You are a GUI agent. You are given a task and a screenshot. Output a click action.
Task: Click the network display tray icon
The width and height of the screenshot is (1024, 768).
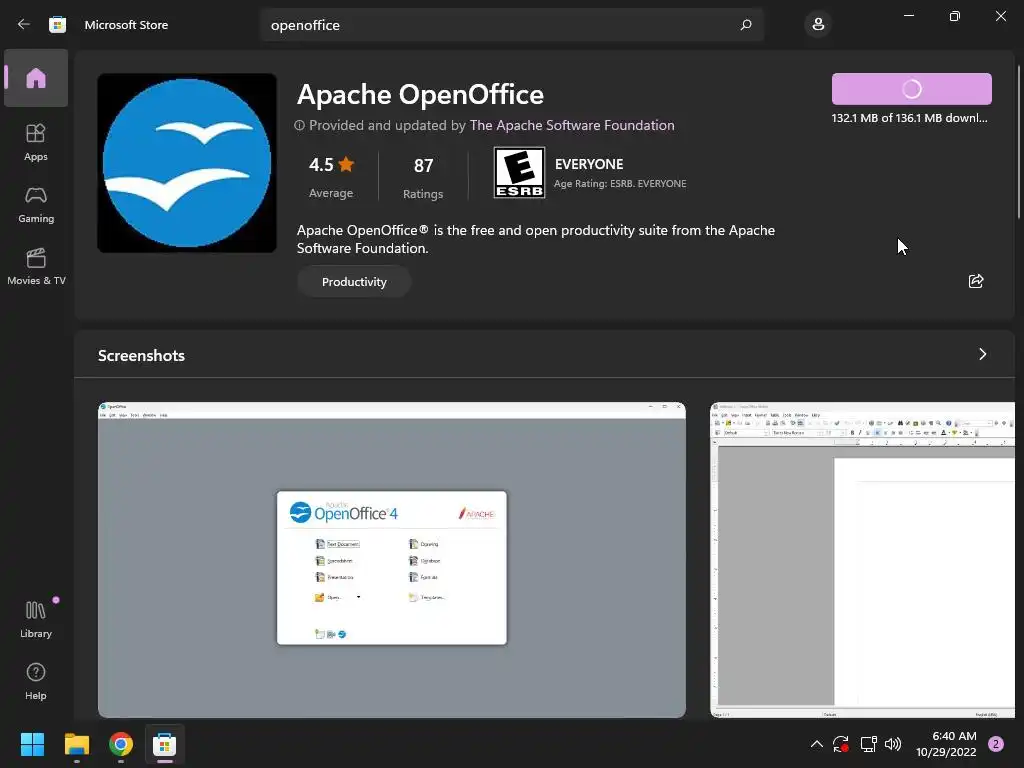[x=868, y=744]
